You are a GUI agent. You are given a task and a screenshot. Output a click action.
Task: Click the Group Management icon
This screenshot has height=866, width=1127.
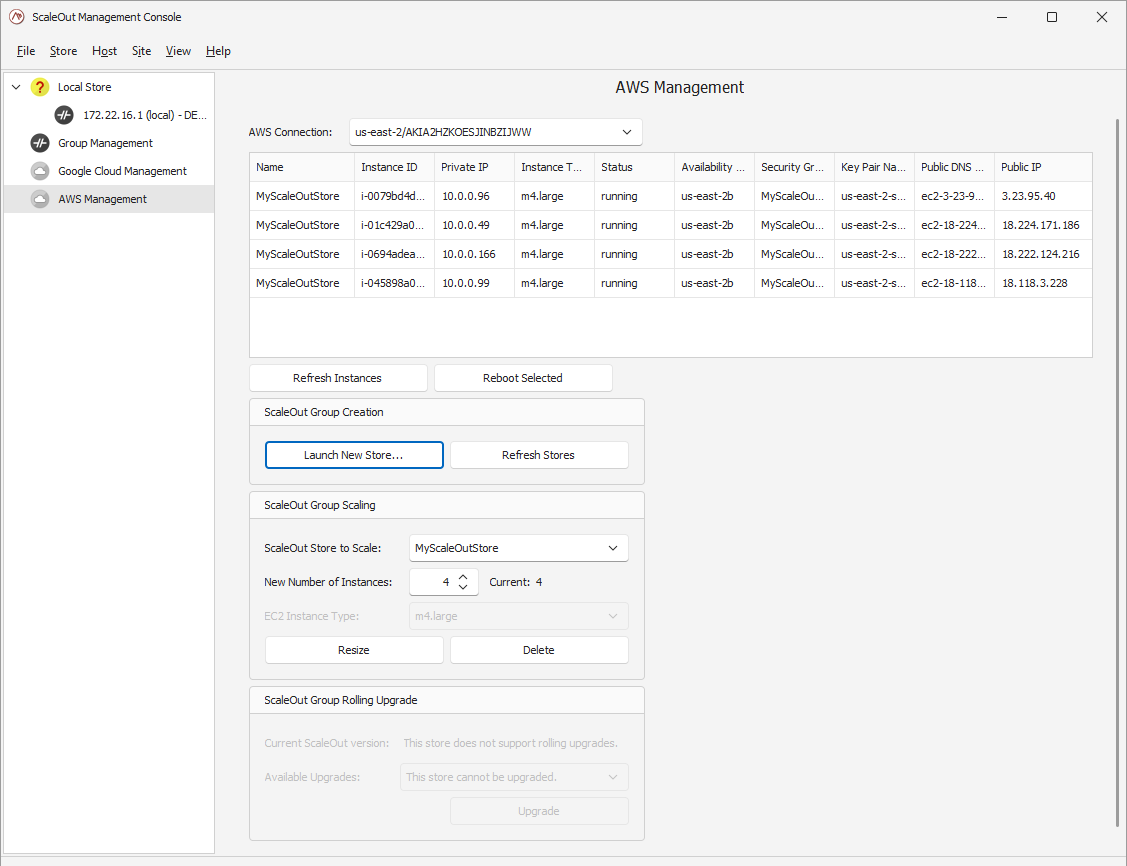tap(40, 143)
